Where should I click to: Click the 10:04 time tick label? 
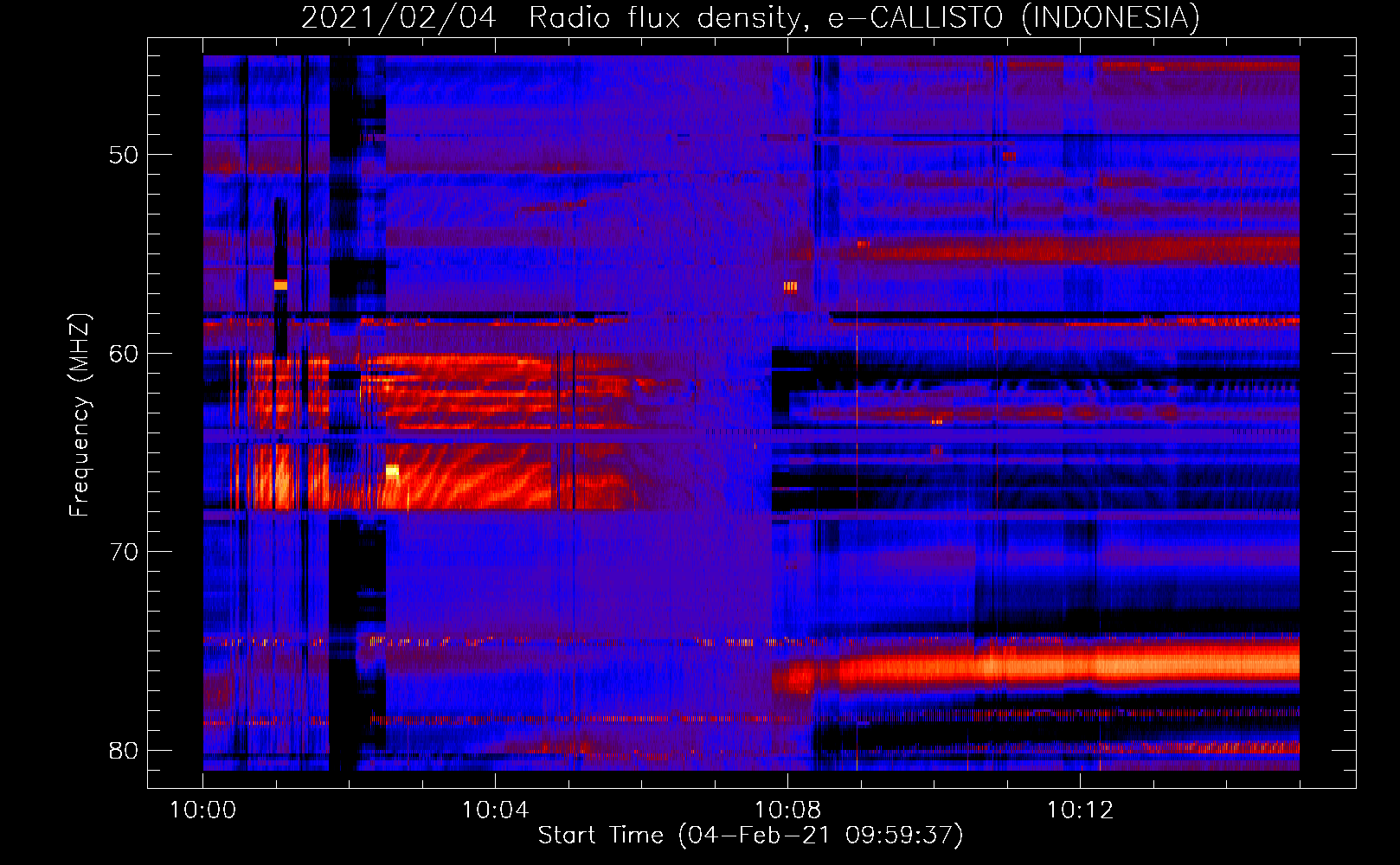click(x=495, y=811)
